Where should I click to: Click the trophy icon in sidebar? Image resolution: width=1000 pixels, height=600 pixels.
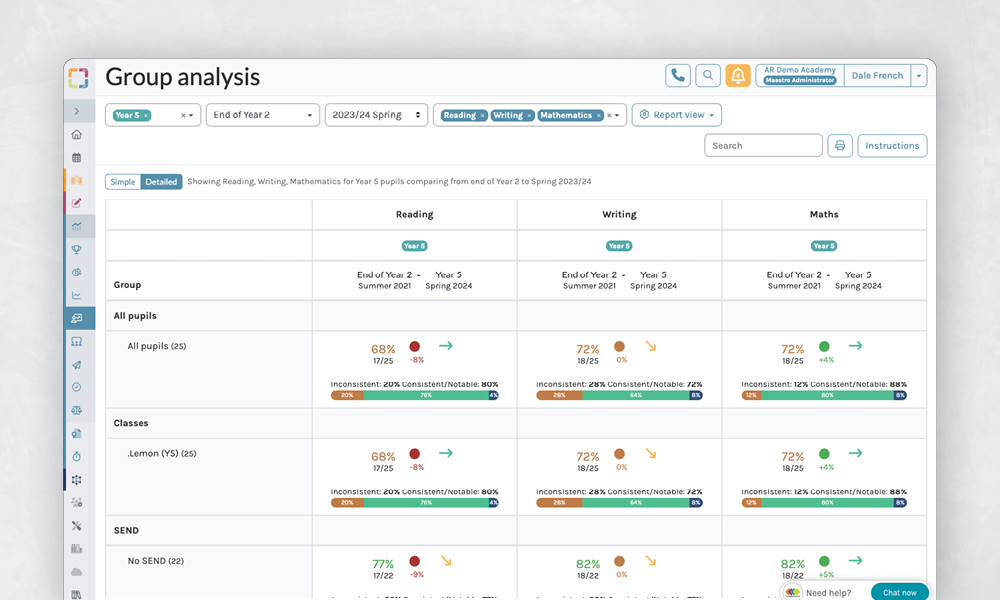coord(77,249)
